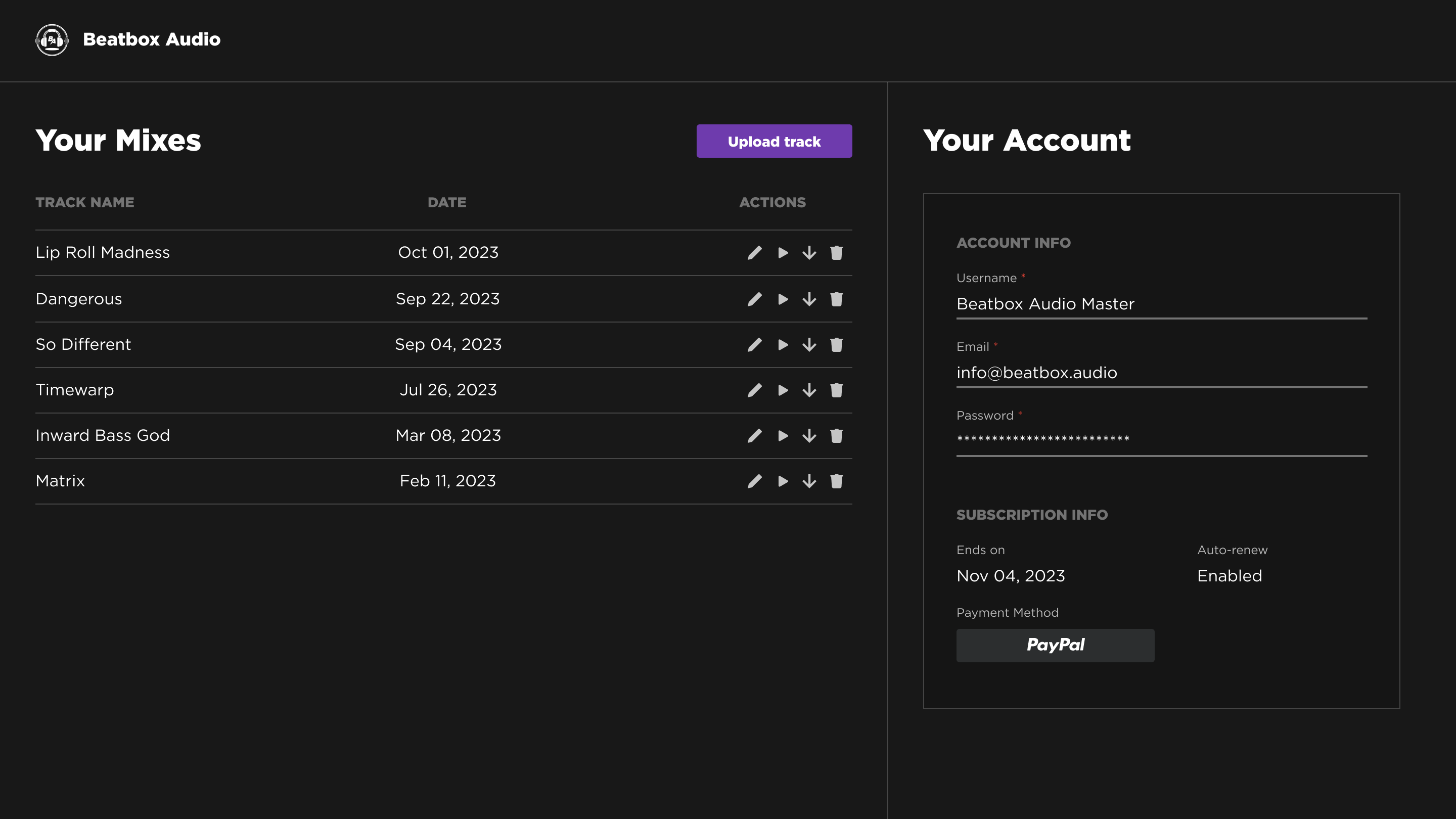
Task: Download the Dangerous track
Action: click(809, 299)
